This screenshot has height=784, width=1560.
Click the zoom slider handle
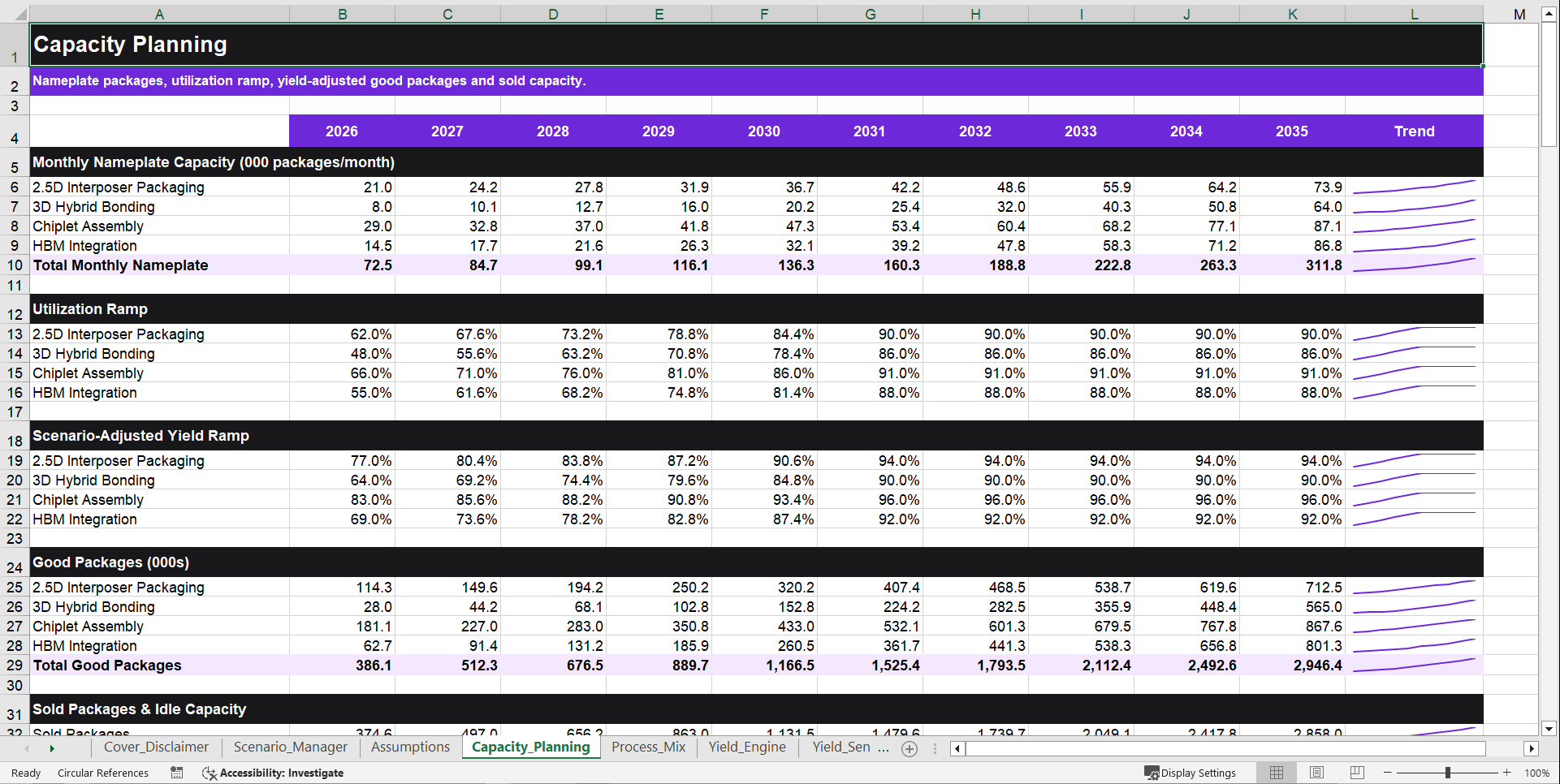pyautogui.click(x=1447, y=773)
